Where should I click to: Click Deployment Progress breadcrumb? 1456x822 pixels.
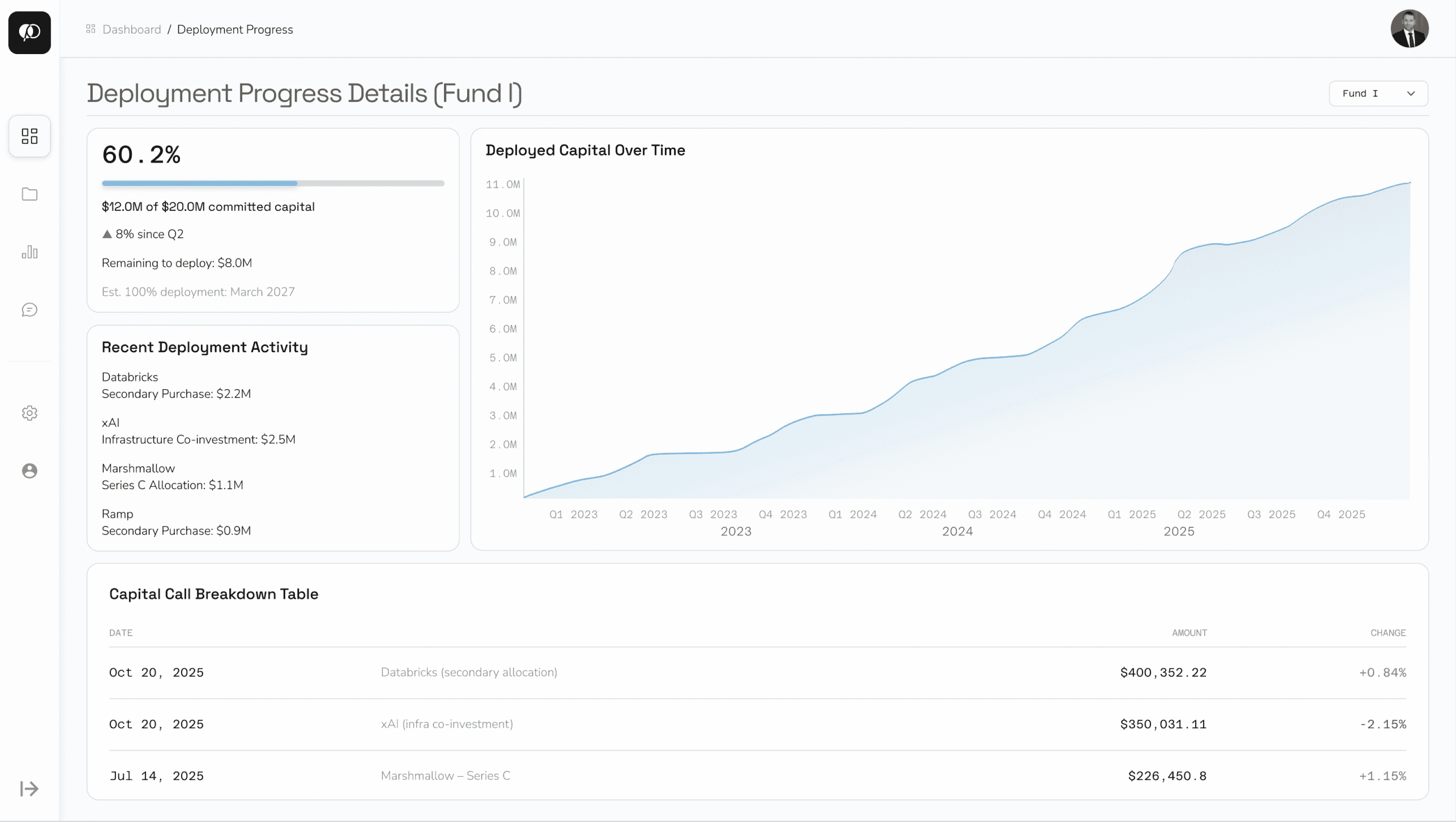pos(235,30)
